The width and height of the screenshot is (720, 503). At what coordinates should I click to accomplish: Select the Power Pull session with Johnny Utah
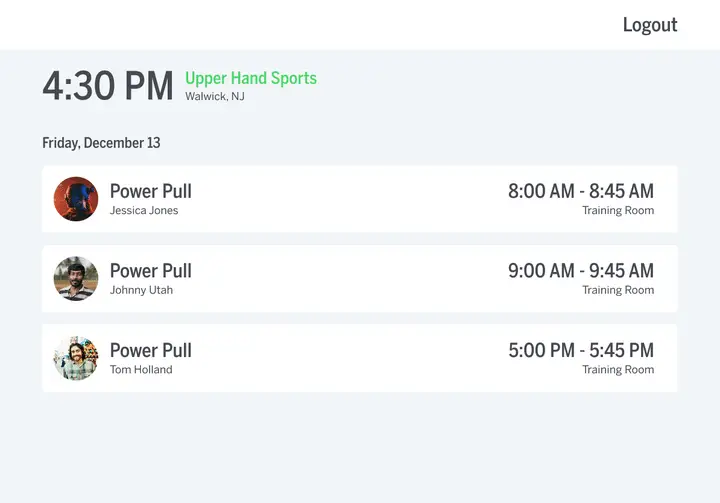coord(360,278)
